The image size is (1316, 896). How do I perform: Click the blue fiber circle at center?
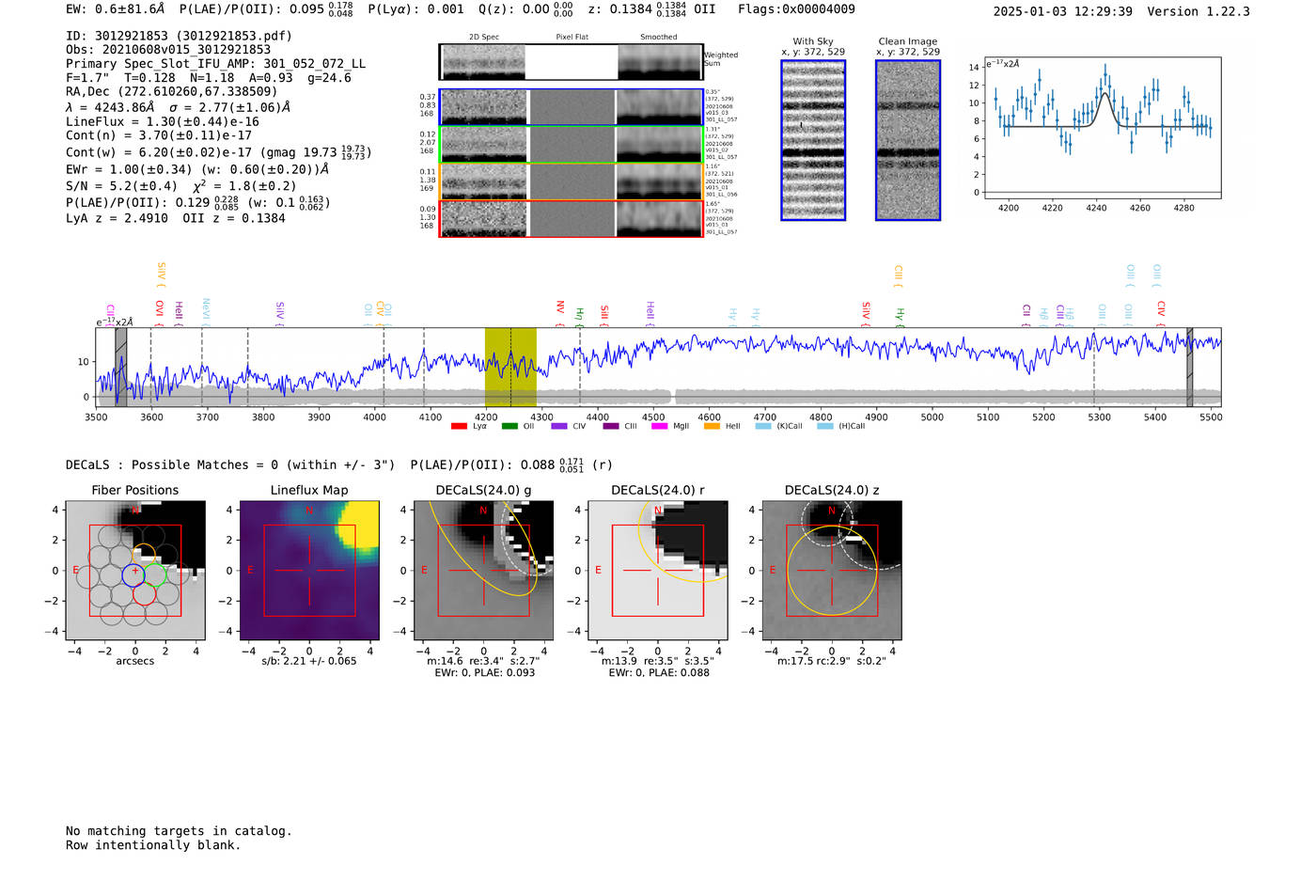coord(133,574)
